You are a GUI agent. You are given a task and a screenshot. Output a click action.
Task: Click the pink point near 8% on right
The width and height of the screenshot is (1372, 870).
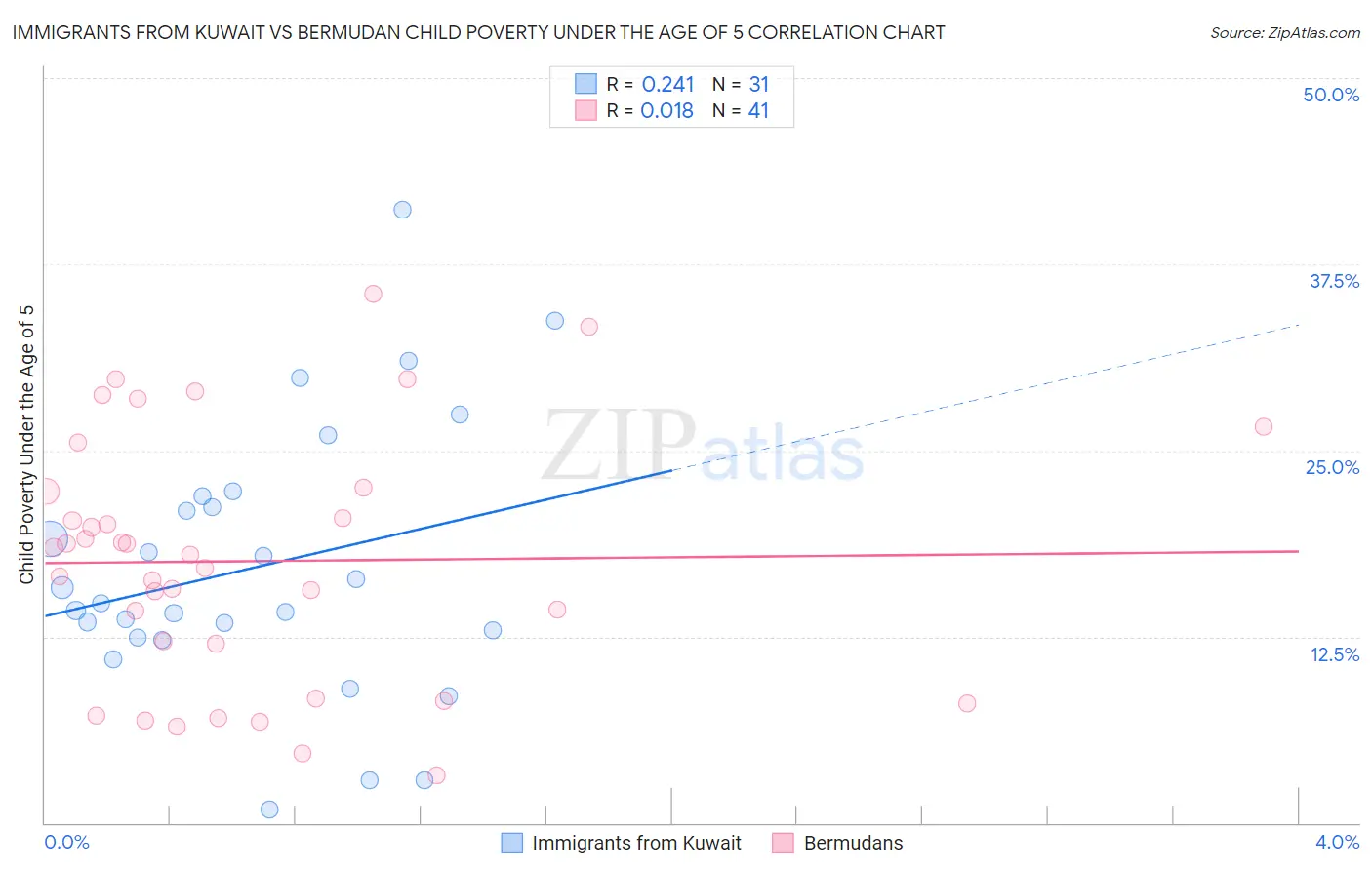coord(967,703)
